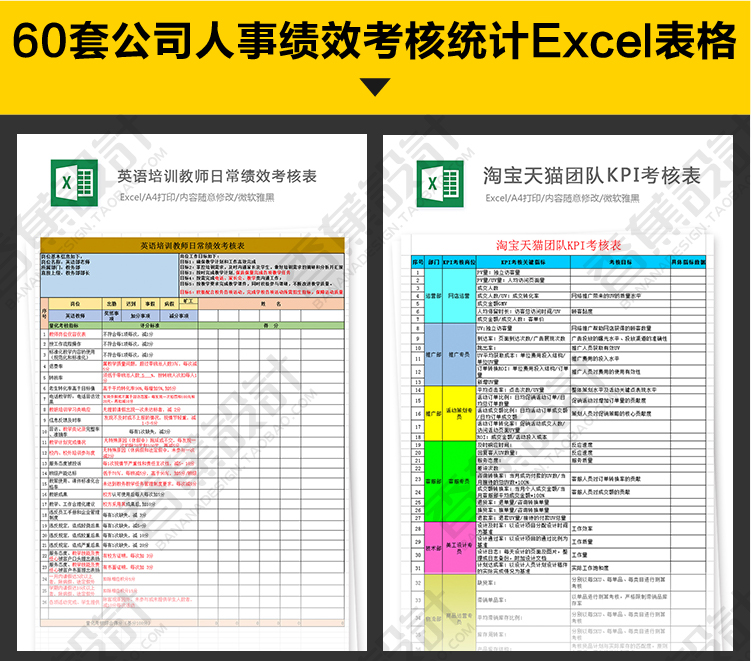This screenshot has height=661, width=751.
Task: Click the black downward triangle under the banner
Action: 375,87
